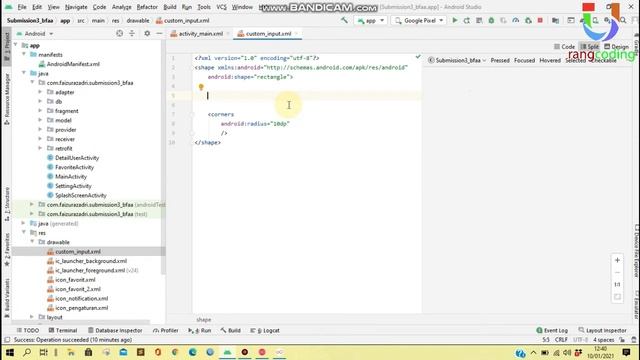Open the Logcat tool window

click(x=265, y=330)
